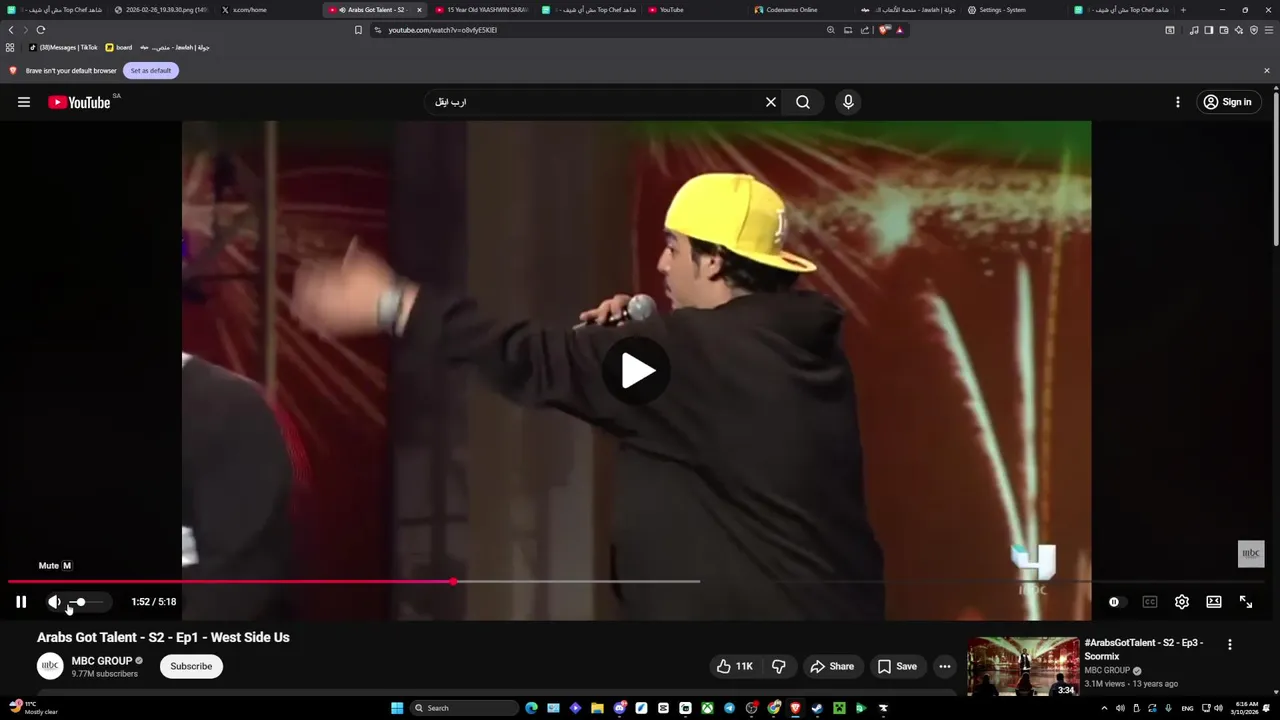Switch to the 15 Year Old YAASHWIN tab

[x=482, y=10]
